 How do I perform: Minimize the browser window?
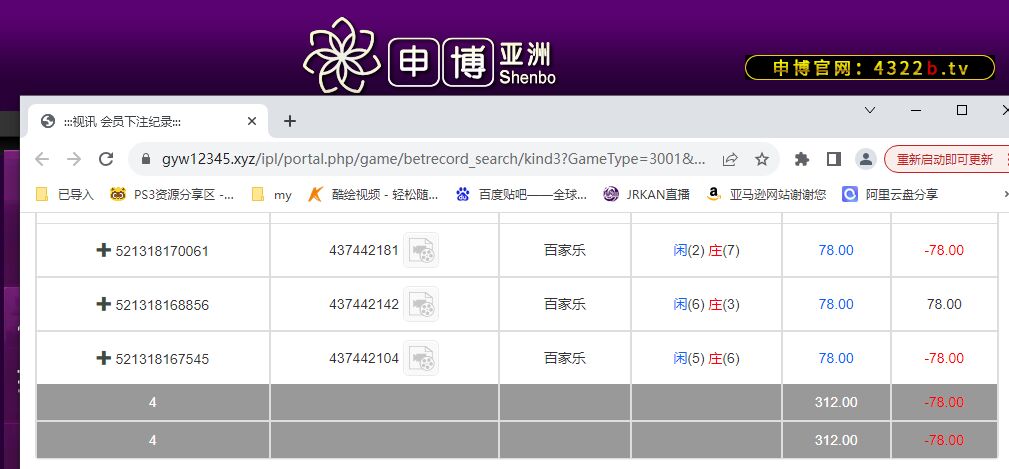click(916, 111)
